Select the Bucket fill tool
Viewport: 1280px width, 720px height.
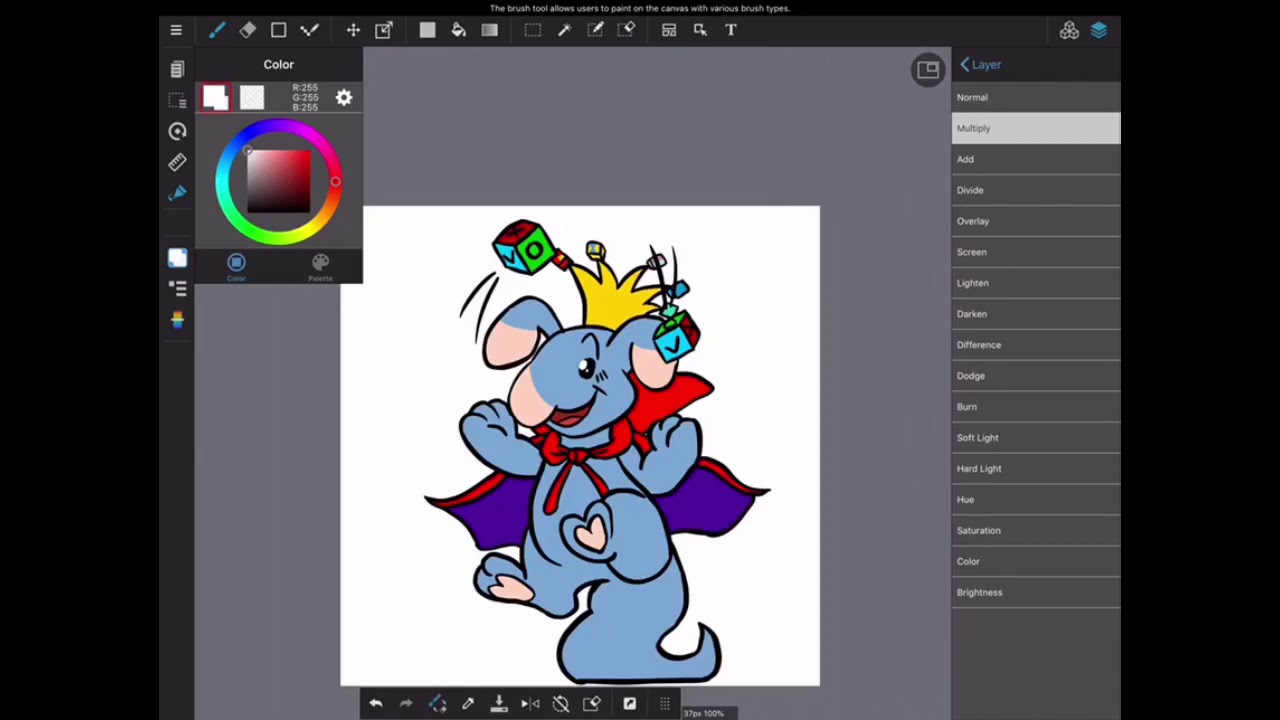458,30
